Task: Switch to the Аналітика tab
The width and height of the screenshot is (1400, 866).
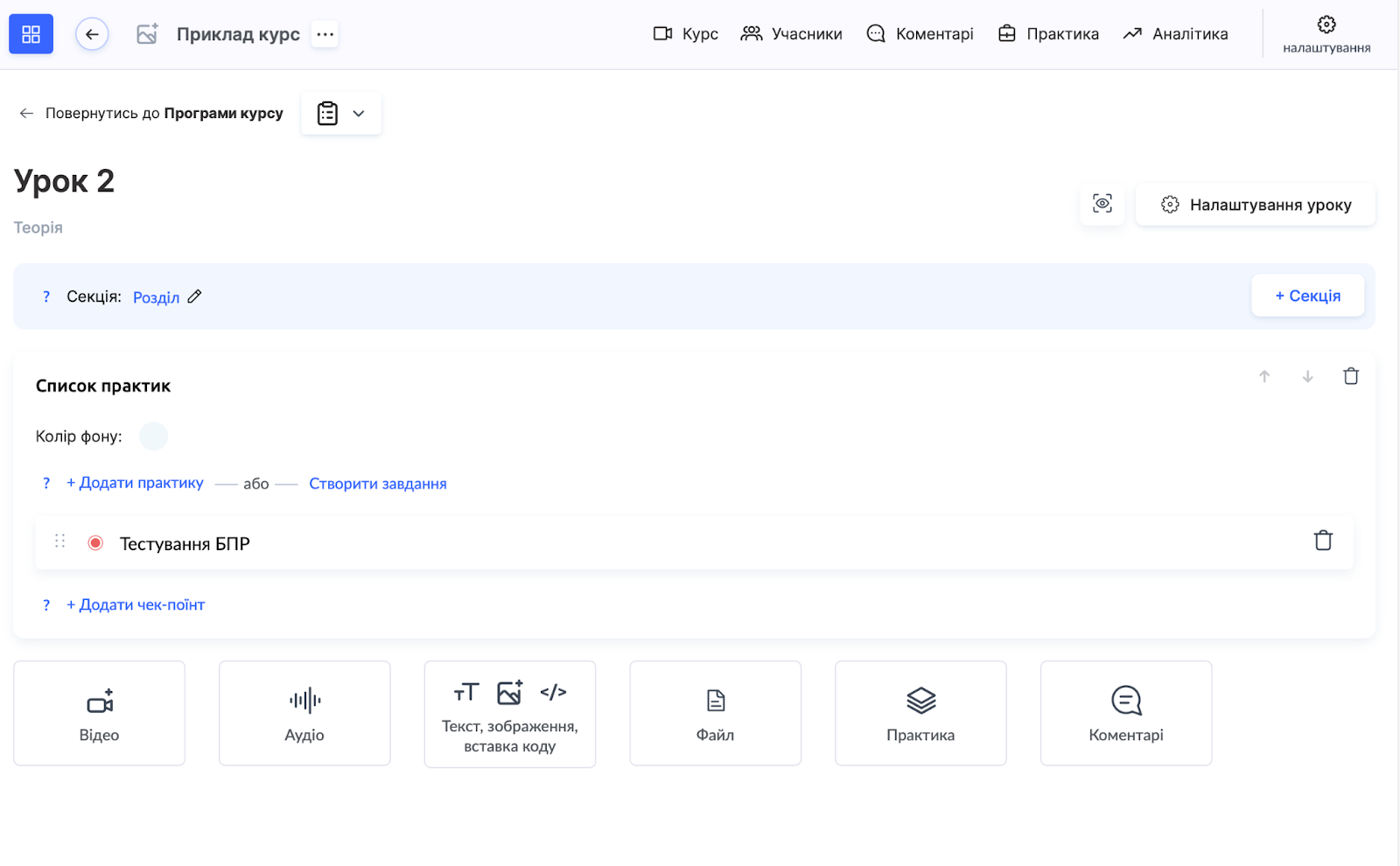Action: (1175, 34)
